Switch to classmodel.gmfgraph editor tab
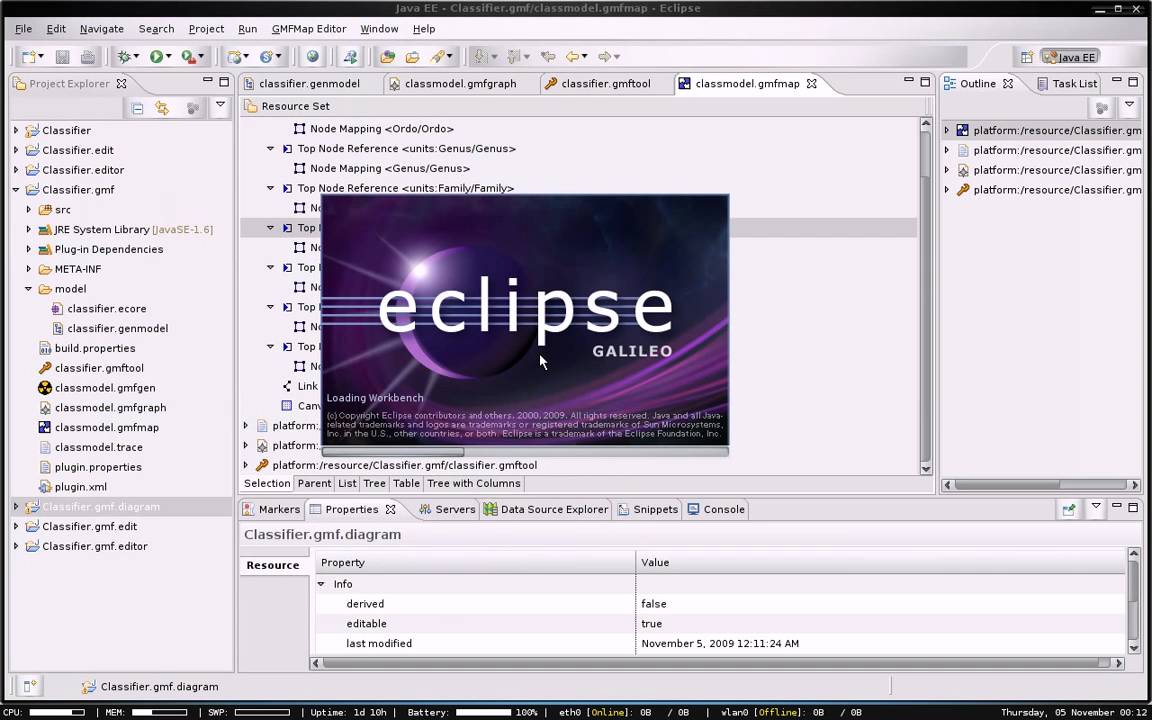Viewport: 1152px width, 720px height. tap(460, 84)
